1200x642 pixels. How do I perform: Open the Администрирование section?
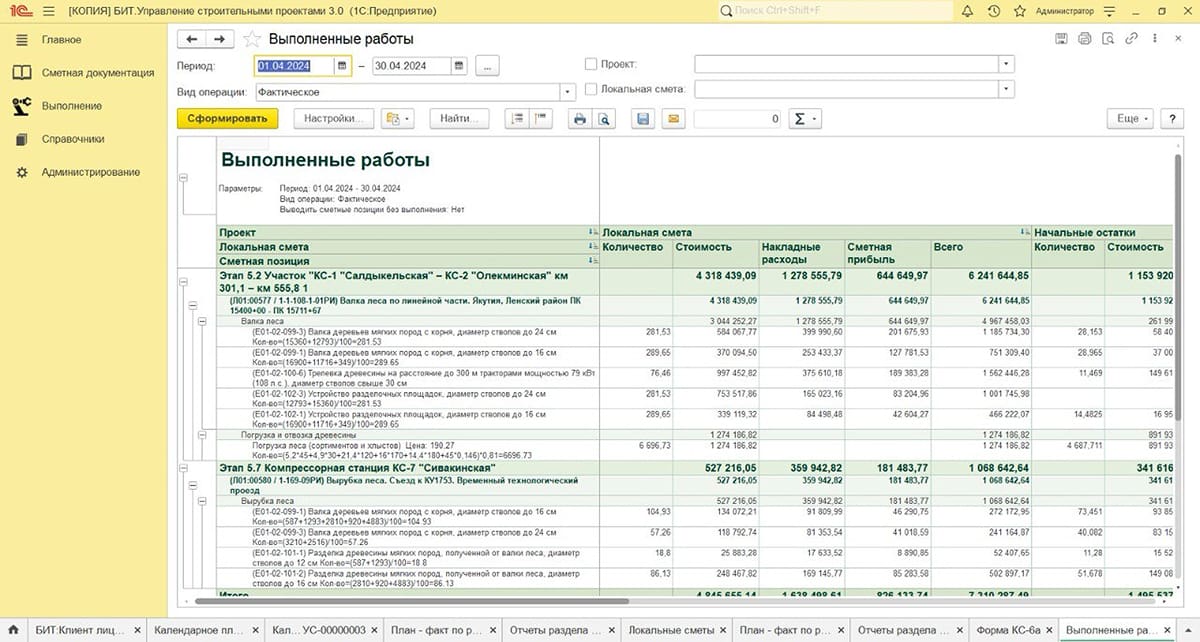(x=91, y=172)
